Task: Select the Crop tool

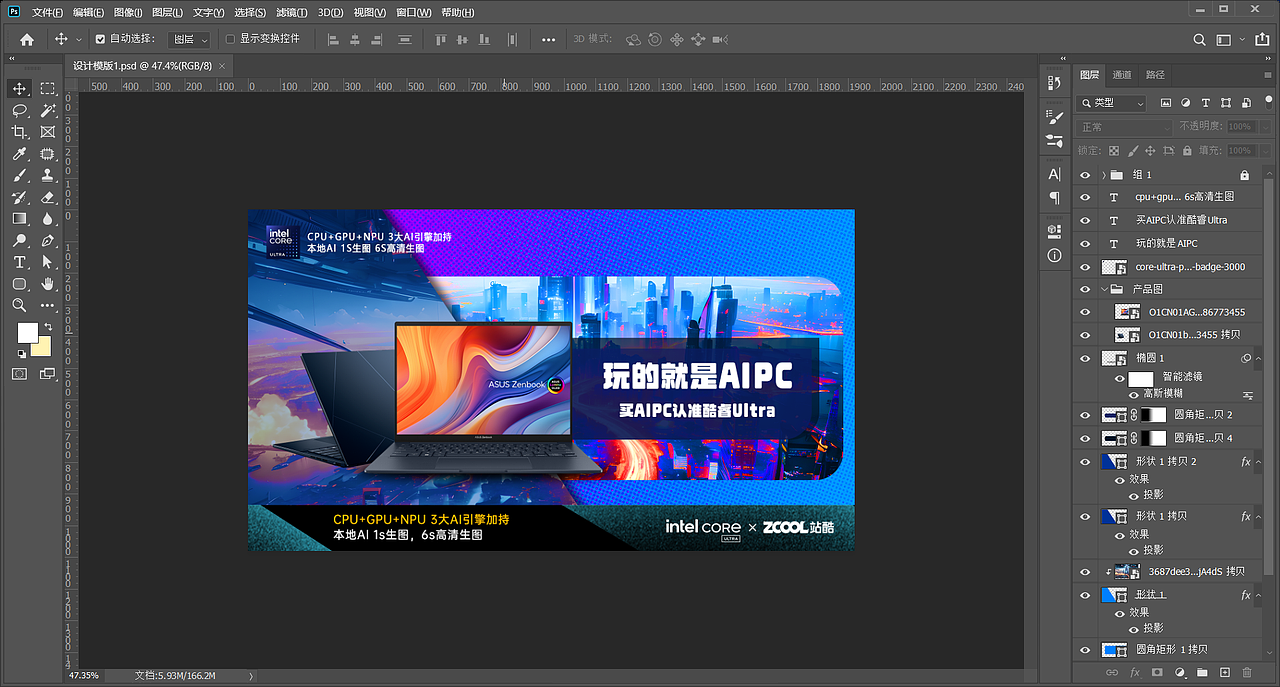Action: [19, 132]
